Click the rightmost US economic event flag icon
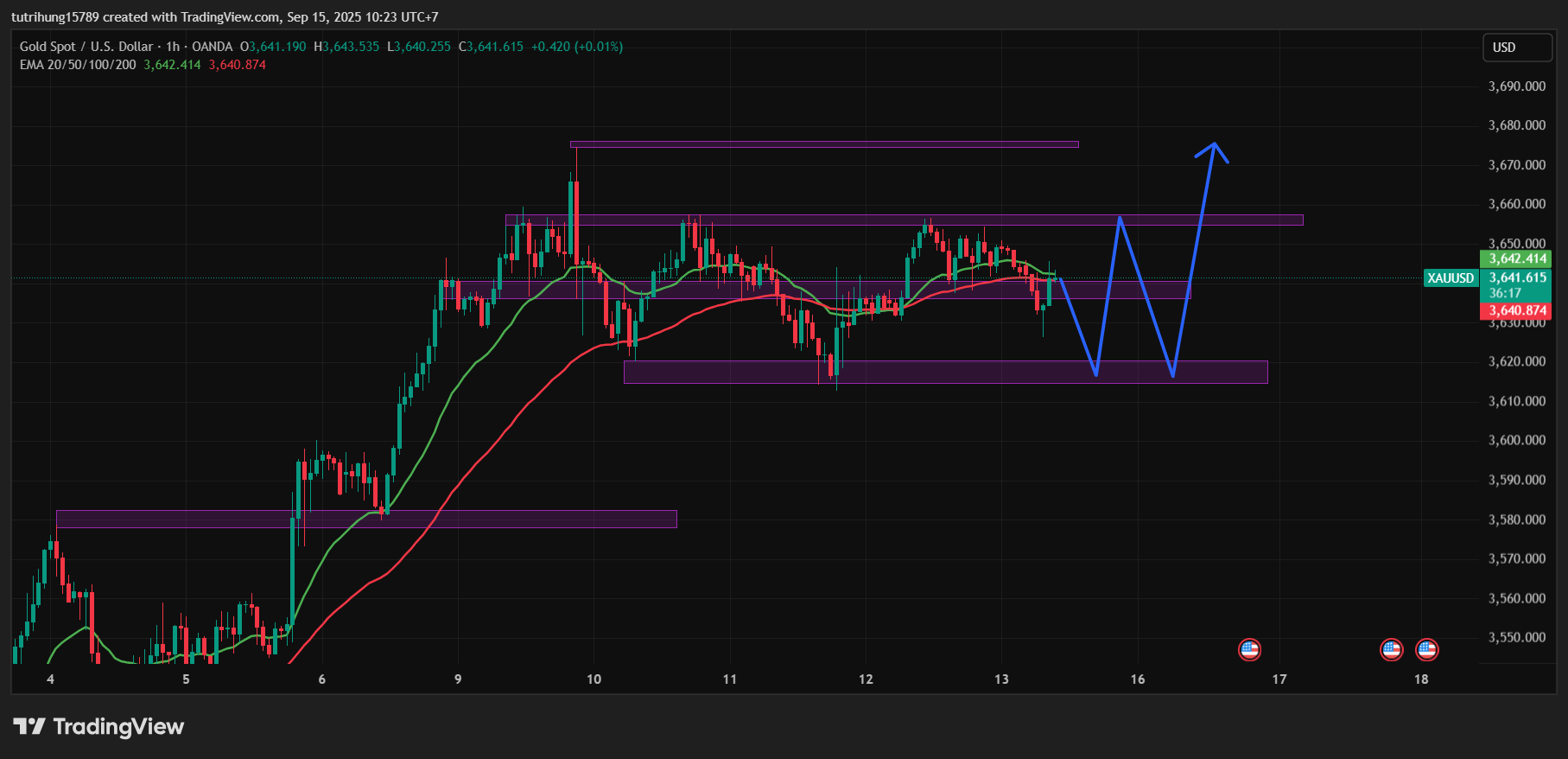The image size is (1568, 759). pos(1427,649)
